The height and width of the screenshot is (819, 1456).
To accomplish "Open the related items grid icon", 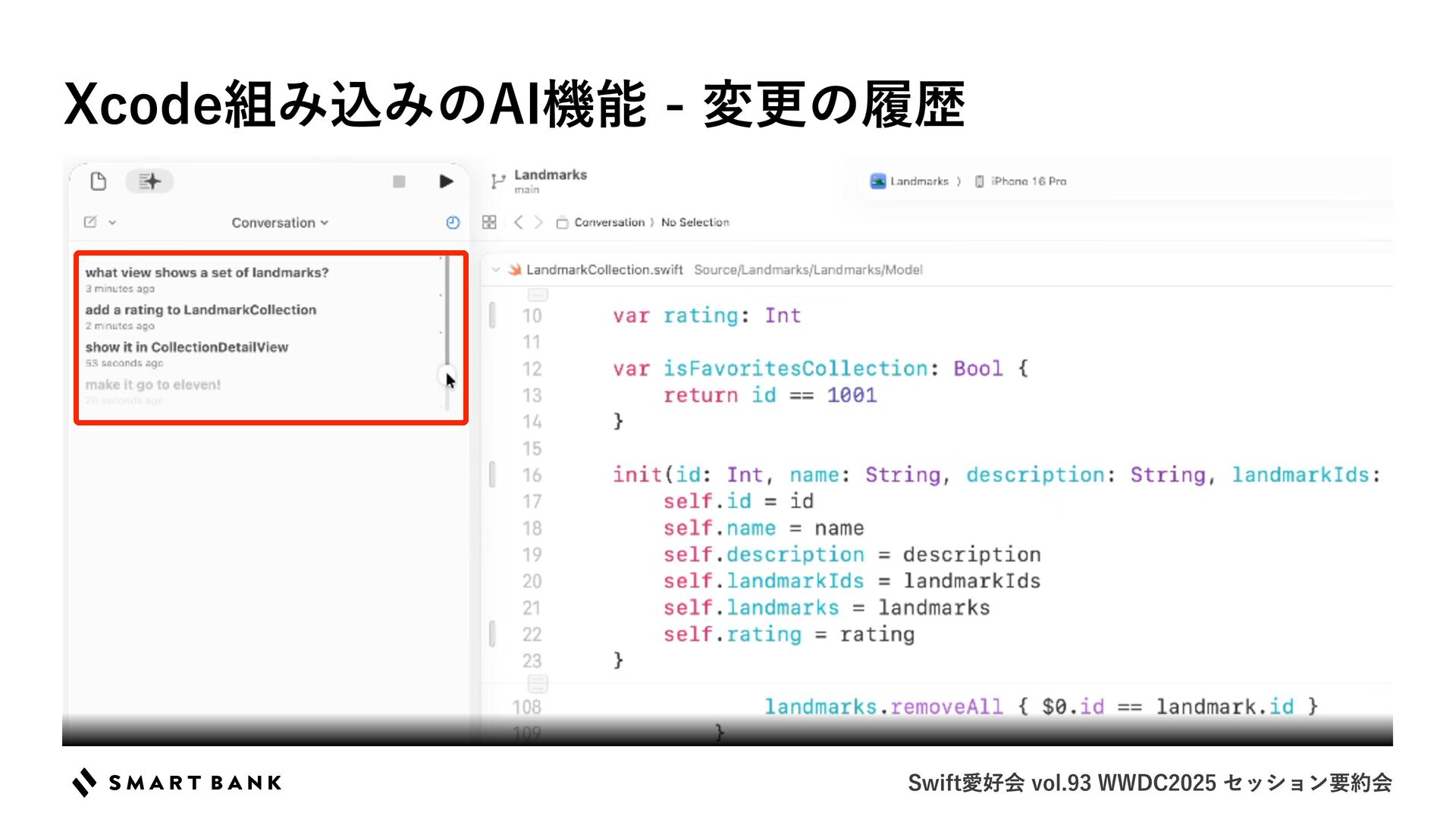I will coord(489,222).
